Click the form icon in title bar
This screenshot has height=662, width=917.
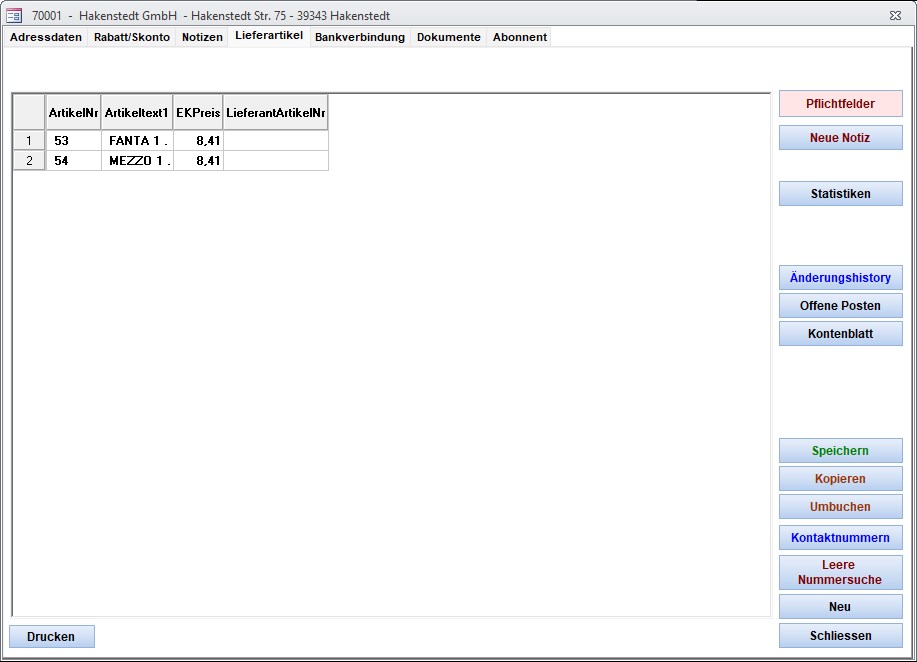14,15
